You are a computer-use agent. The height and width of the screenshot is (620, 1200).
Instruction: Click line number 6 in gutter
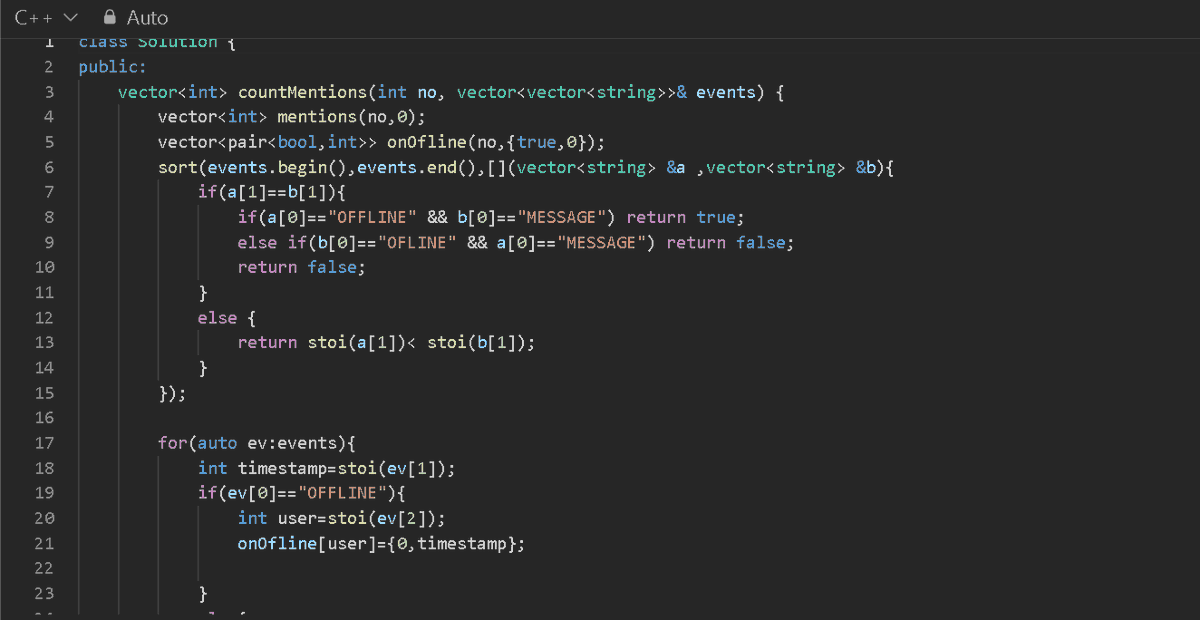[x=49, y=167]
